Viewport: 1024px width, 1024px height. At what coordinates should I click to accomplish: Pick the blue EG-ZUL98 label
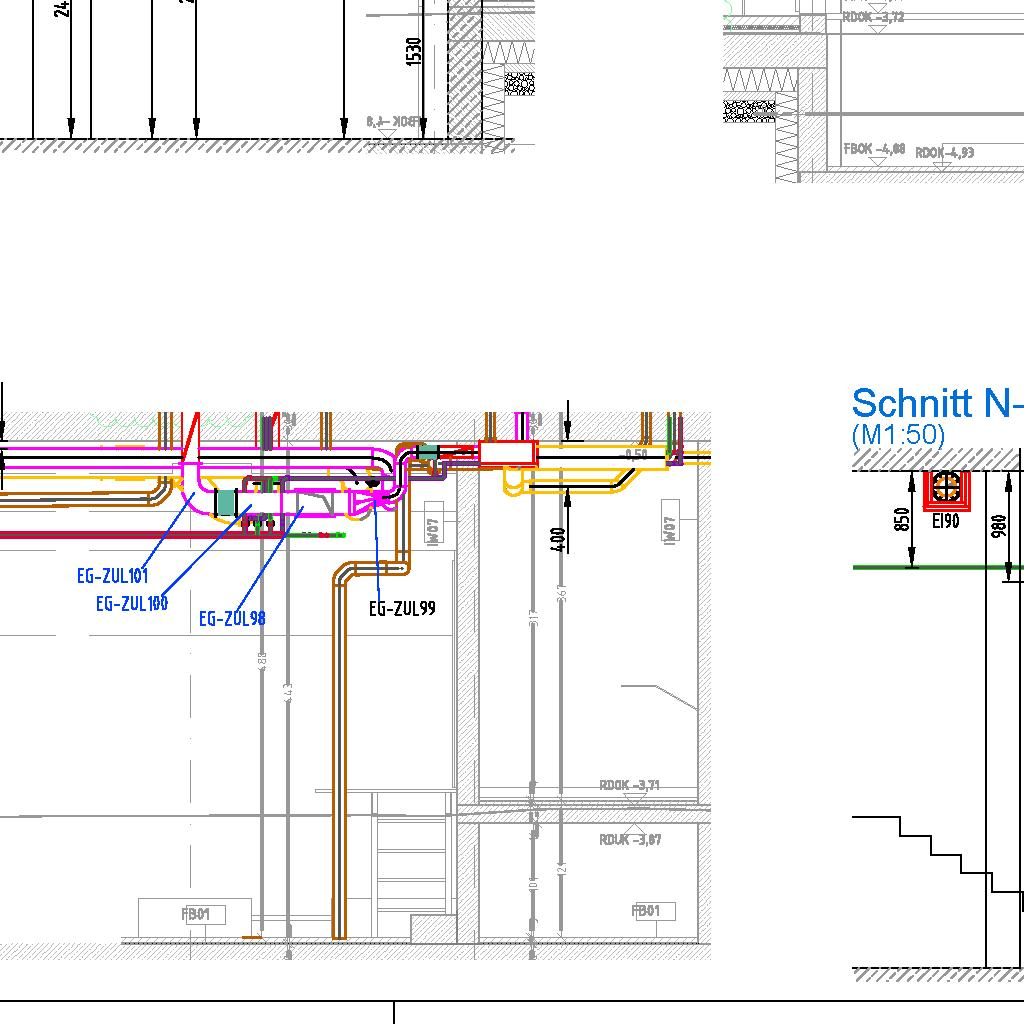tap(232, 619)
